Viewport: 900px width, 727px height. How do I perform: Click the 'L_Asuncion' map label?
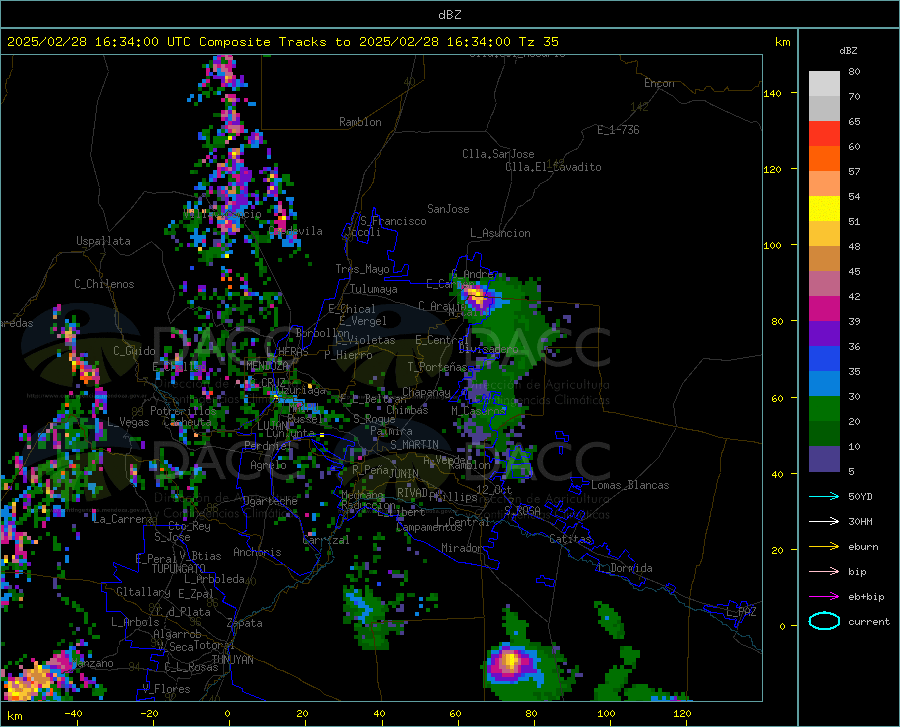(500, 233)
